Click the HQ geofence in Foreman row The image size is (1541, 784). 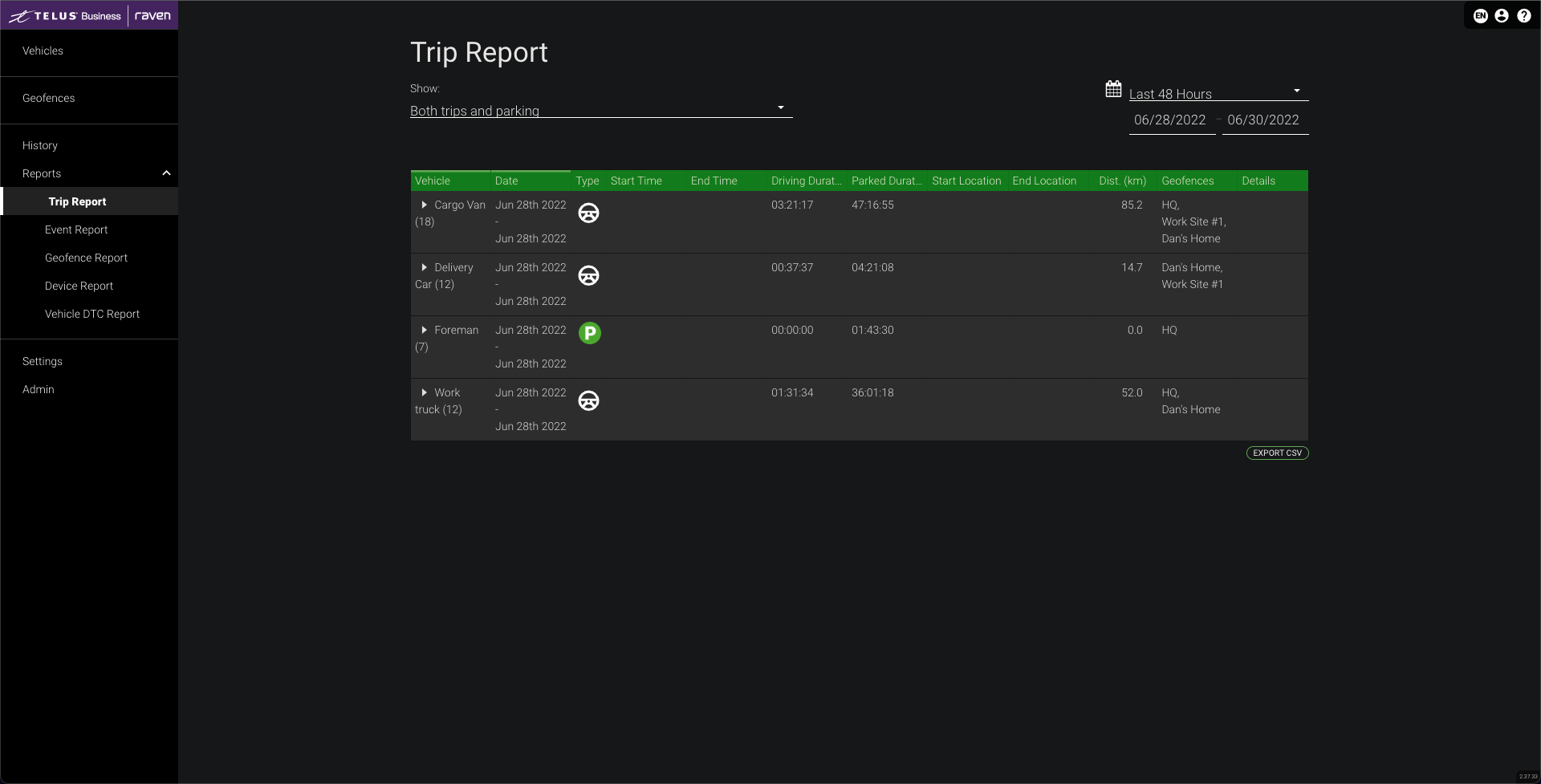coord(1169,330)
